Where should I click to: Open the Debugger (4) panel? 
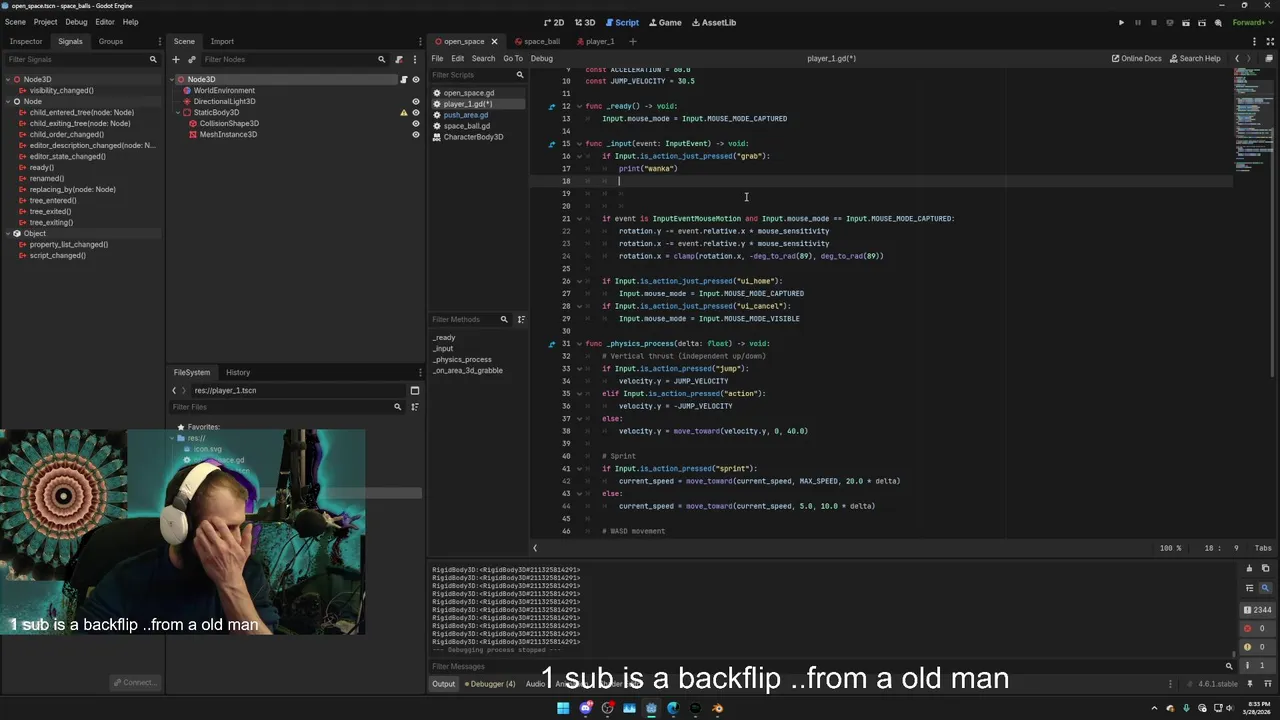coord(488,684)
